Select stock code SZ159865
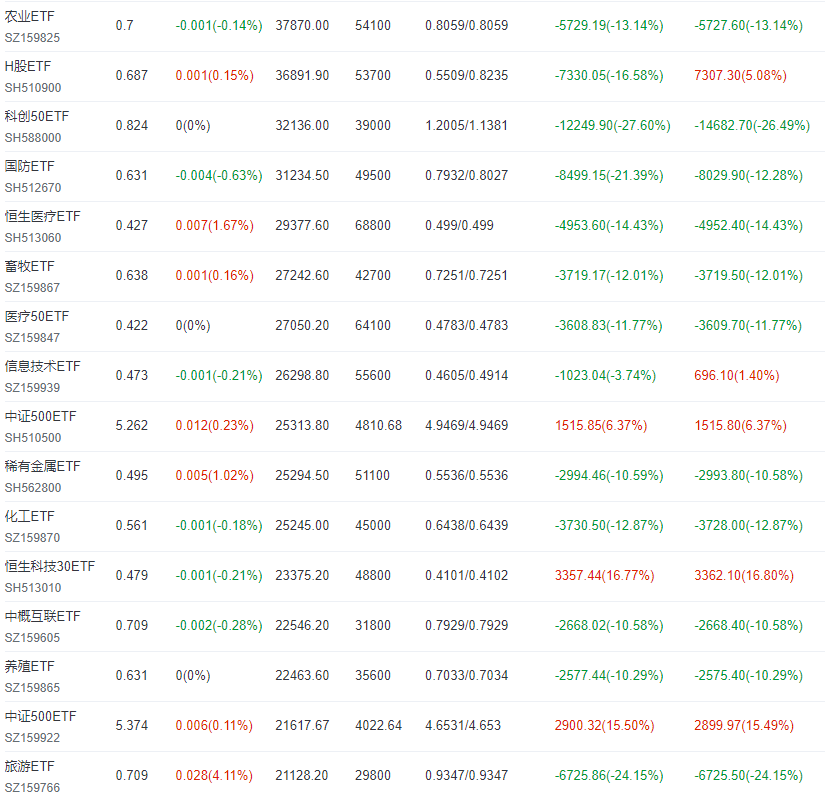825x801 pixels. [32, 688]
